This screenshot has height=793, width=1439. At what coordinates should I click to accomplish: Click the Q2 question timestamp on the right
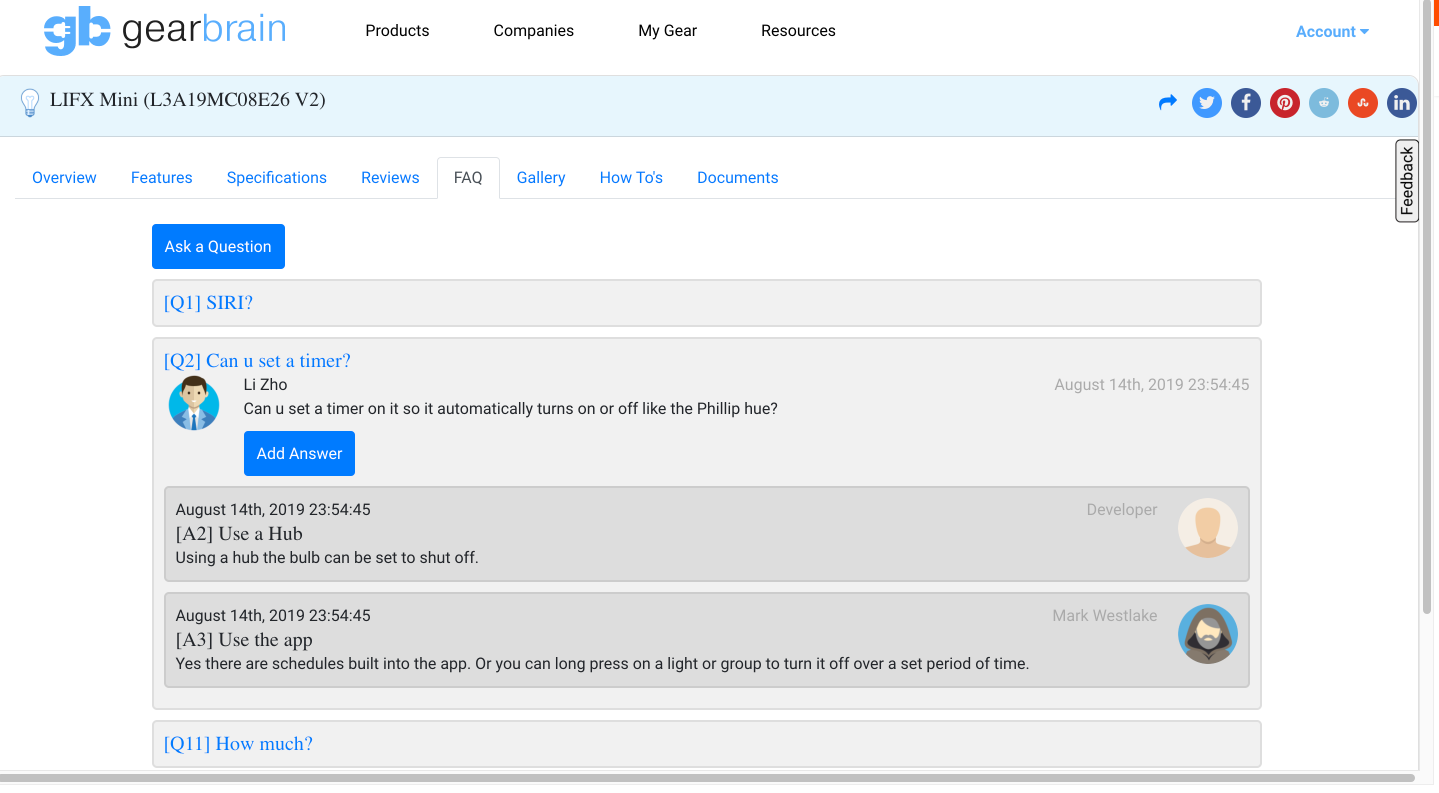(x=1152, y=384)
